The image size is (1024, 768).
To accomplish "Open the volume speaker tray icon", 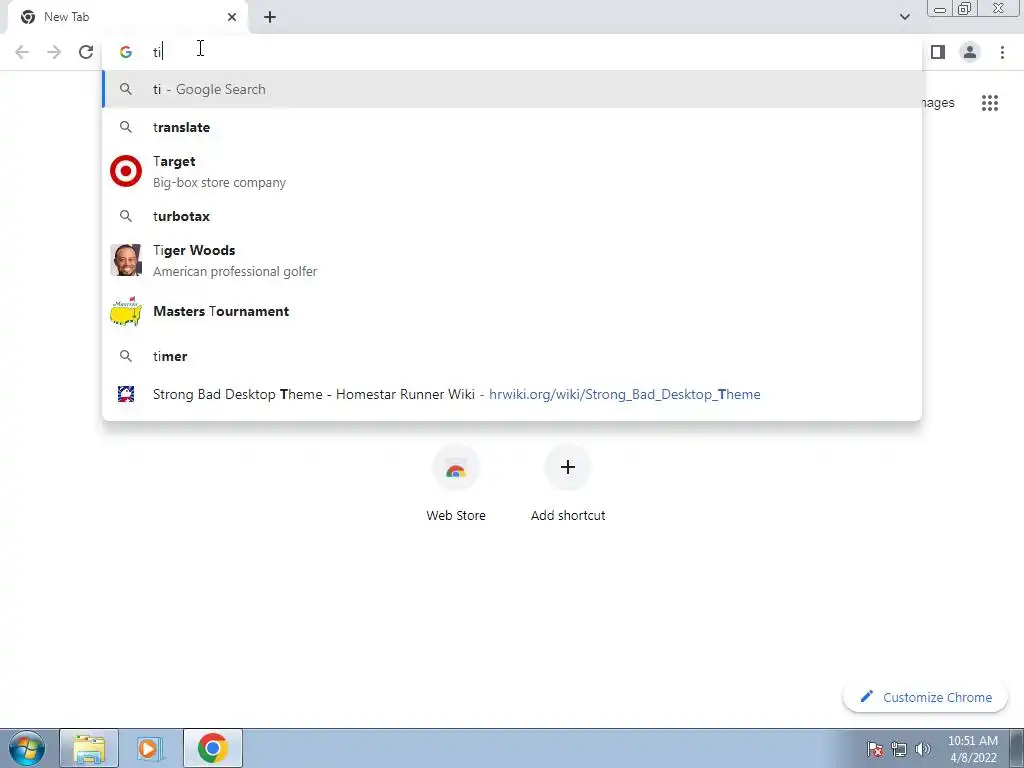I will point(923,749).
